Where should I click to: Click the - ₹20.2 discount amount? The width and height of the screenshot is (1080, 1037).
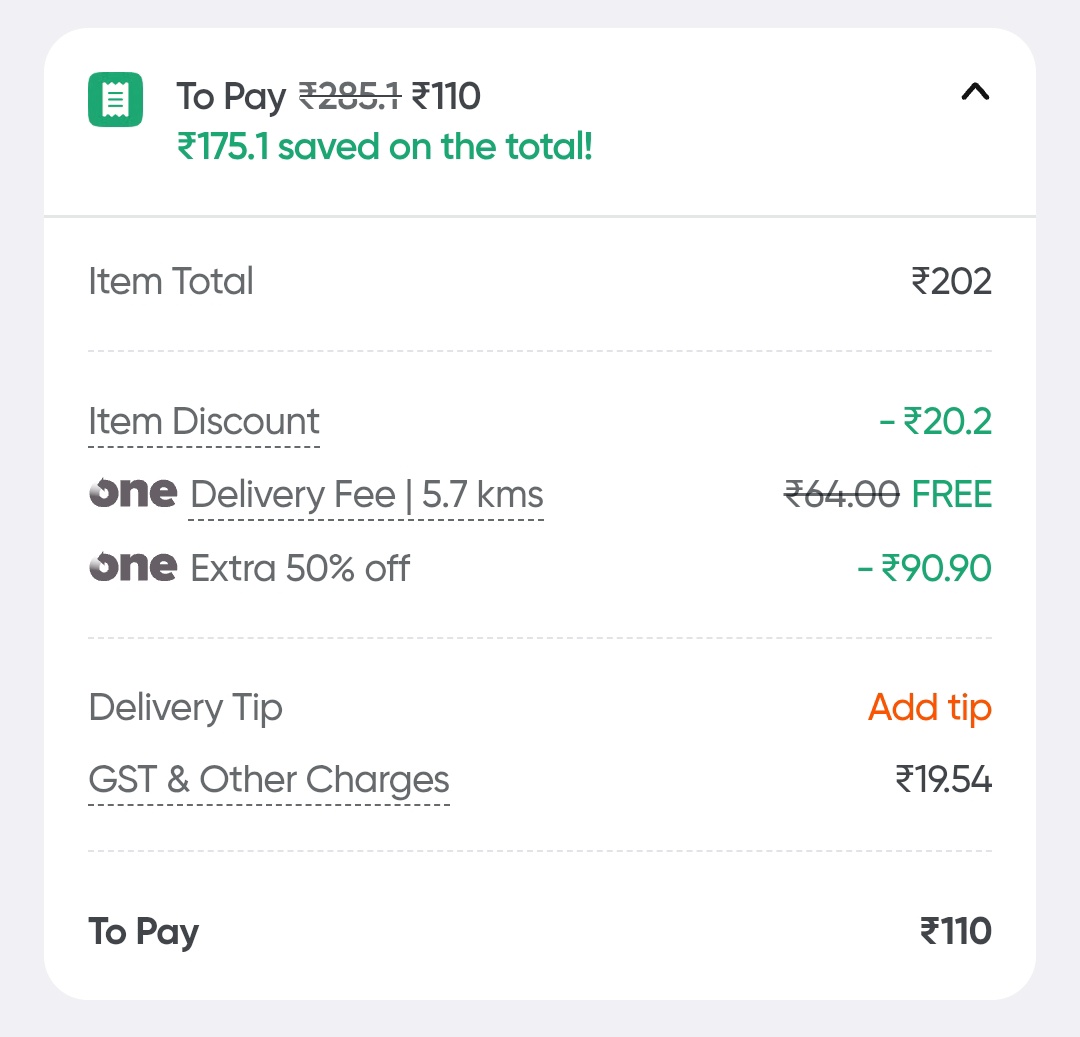point(935,421)
